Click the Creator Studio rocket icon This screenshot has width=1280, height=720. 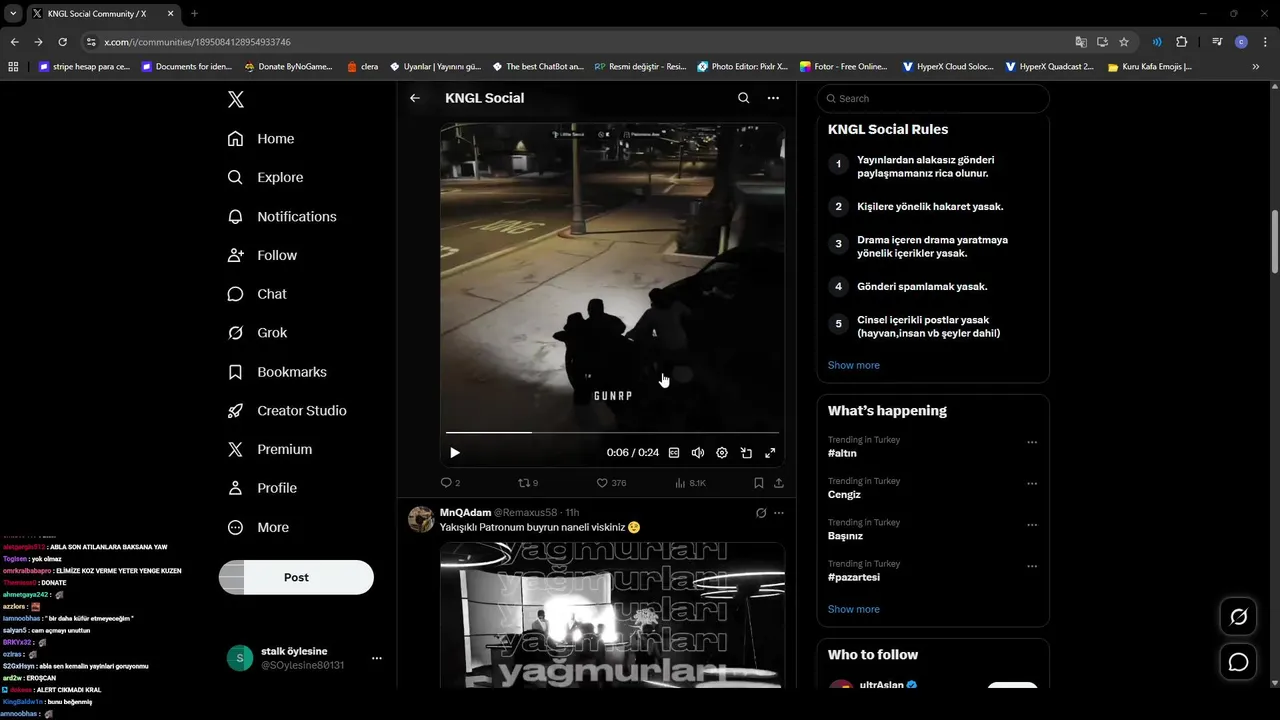(235, 411)
